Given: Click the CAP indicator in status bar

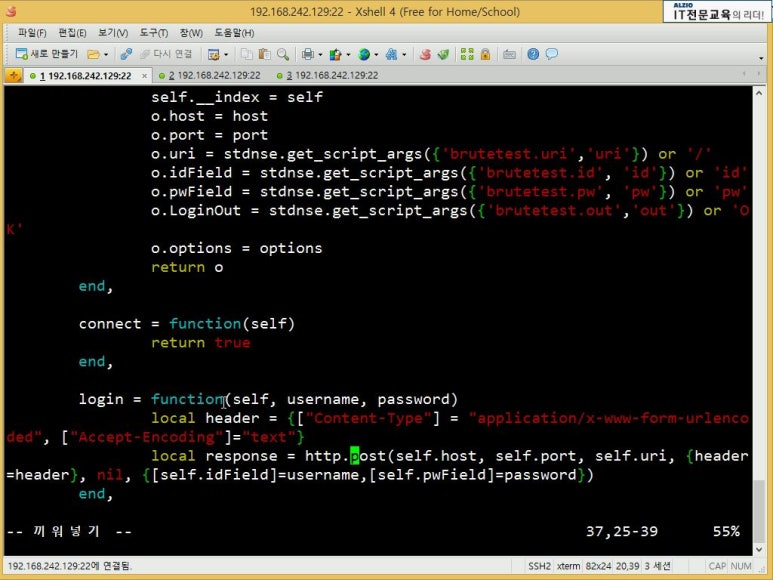Looking at the screenshot, I should (x=717, y=566).
